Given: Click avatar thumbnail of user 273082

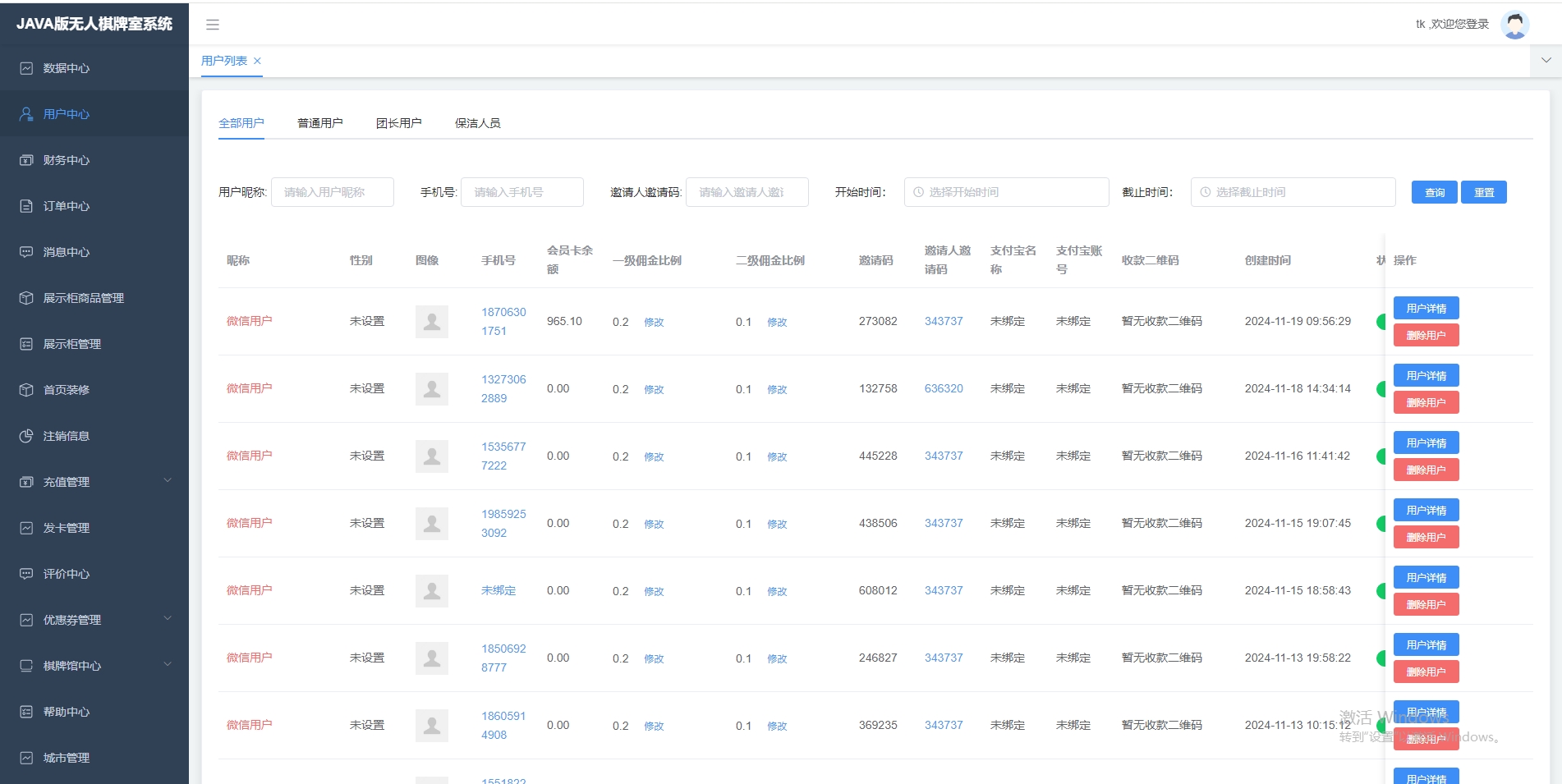Looking at the screenshot, I should click(432, 322).
